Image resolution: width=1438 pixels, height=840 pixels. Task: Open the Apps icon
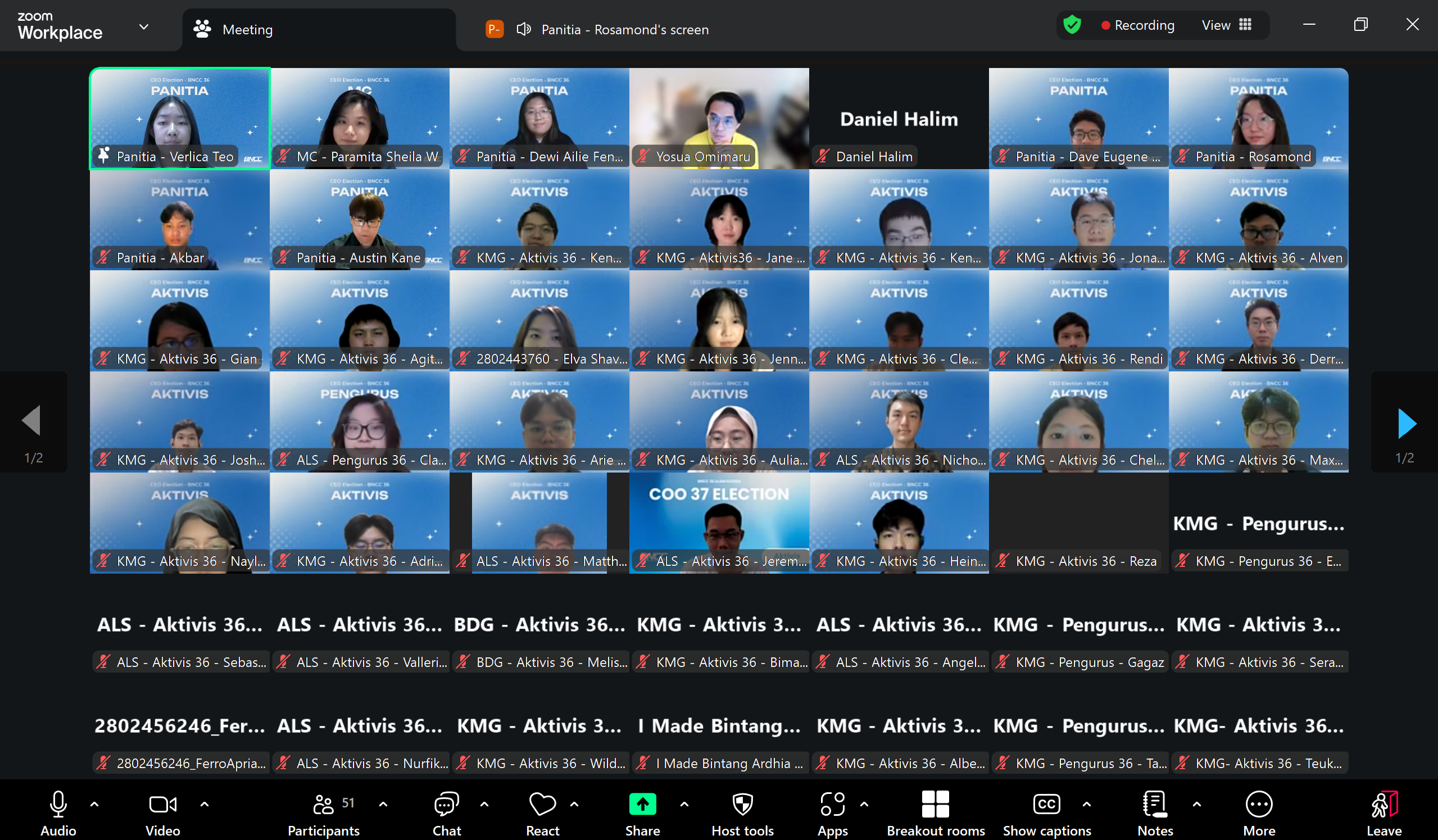[833, 805]
